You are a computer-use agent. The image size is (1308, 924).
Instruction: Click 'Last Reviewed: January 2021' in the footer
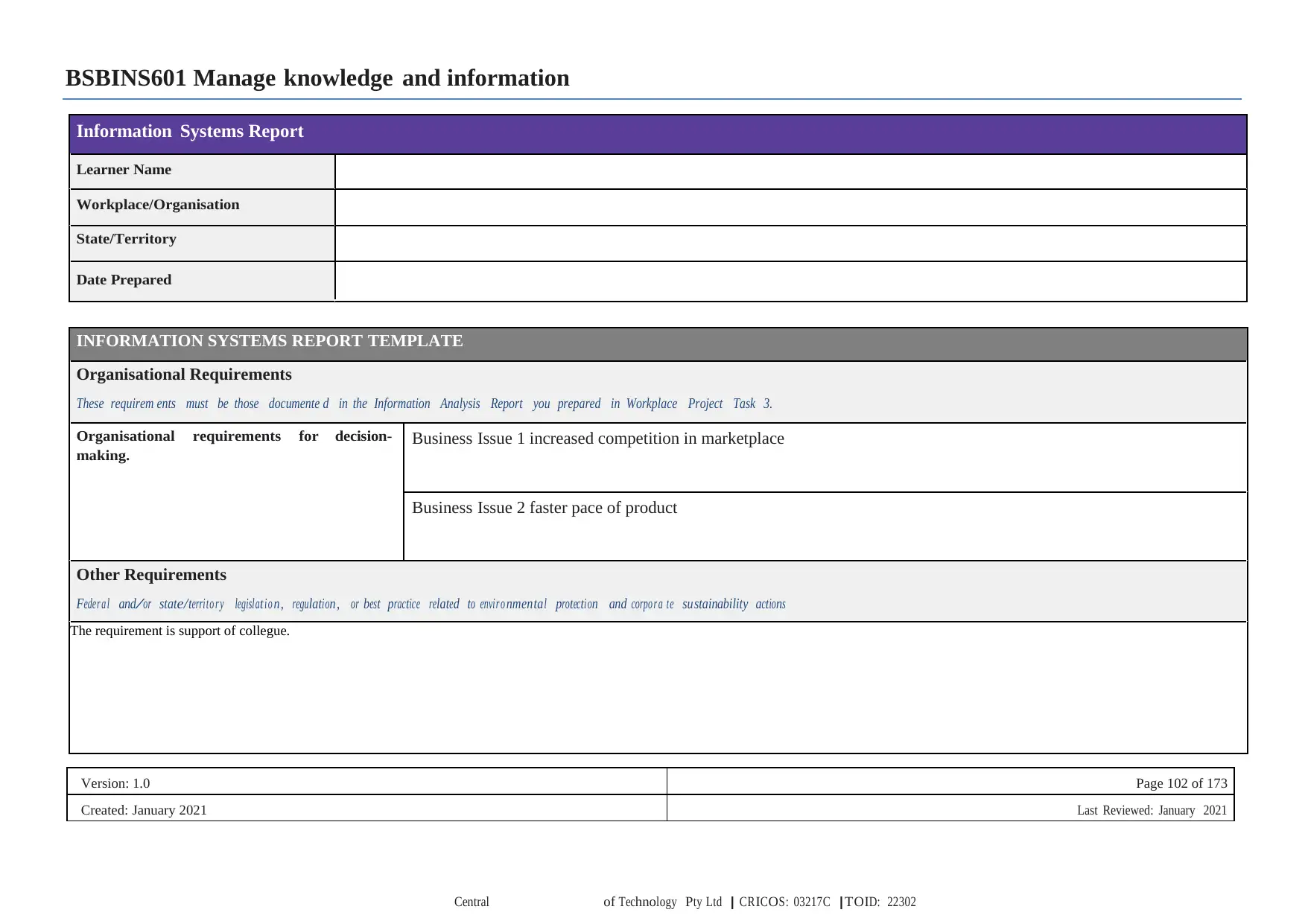[x=1152, y=810]
